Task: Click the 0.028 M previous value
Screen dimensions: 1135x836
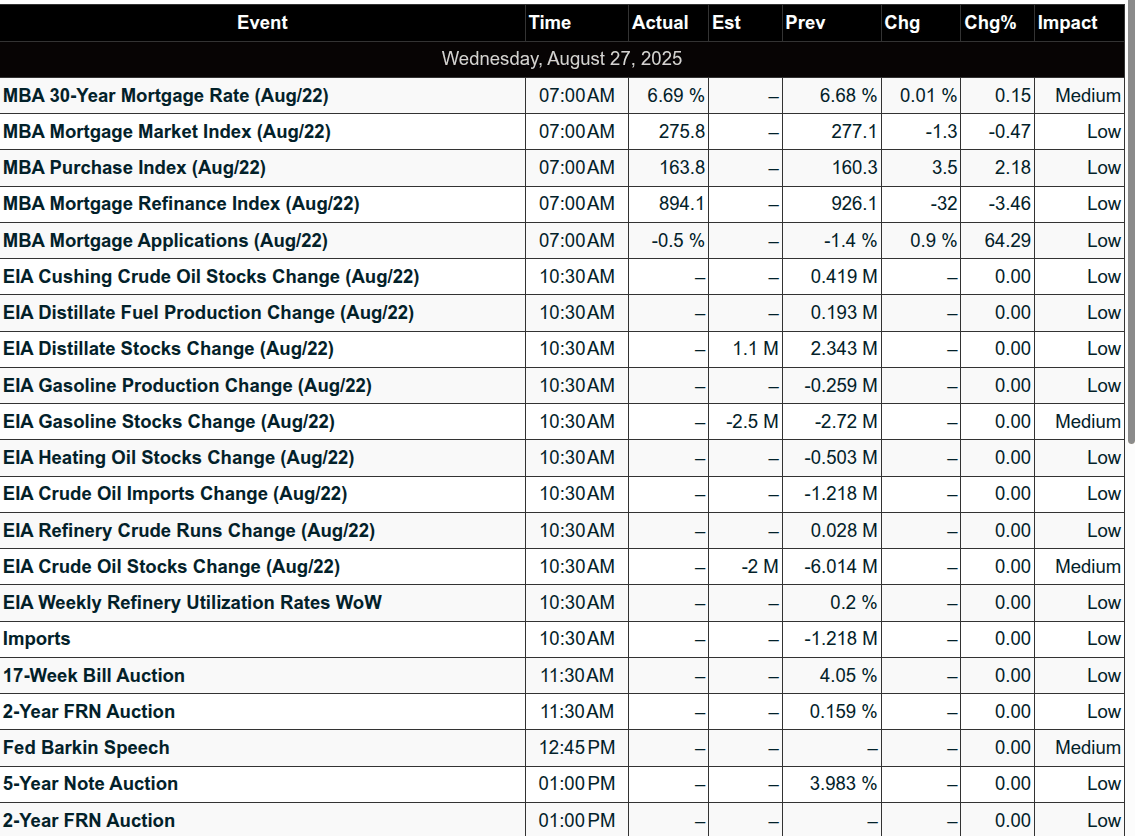Action: [x=843, y=531]
